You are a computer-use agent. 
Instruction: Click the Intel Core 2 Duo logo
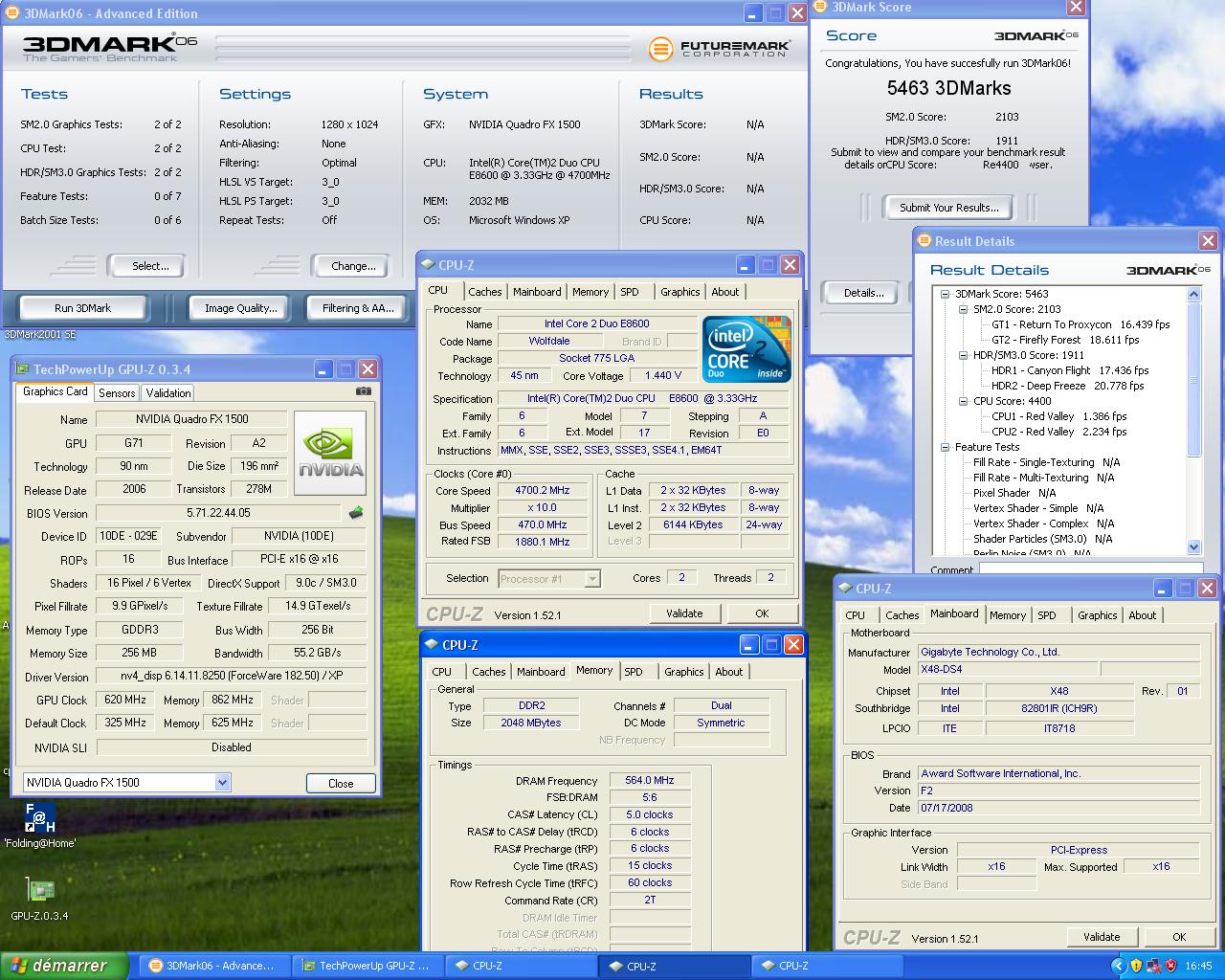click(747, 348)
